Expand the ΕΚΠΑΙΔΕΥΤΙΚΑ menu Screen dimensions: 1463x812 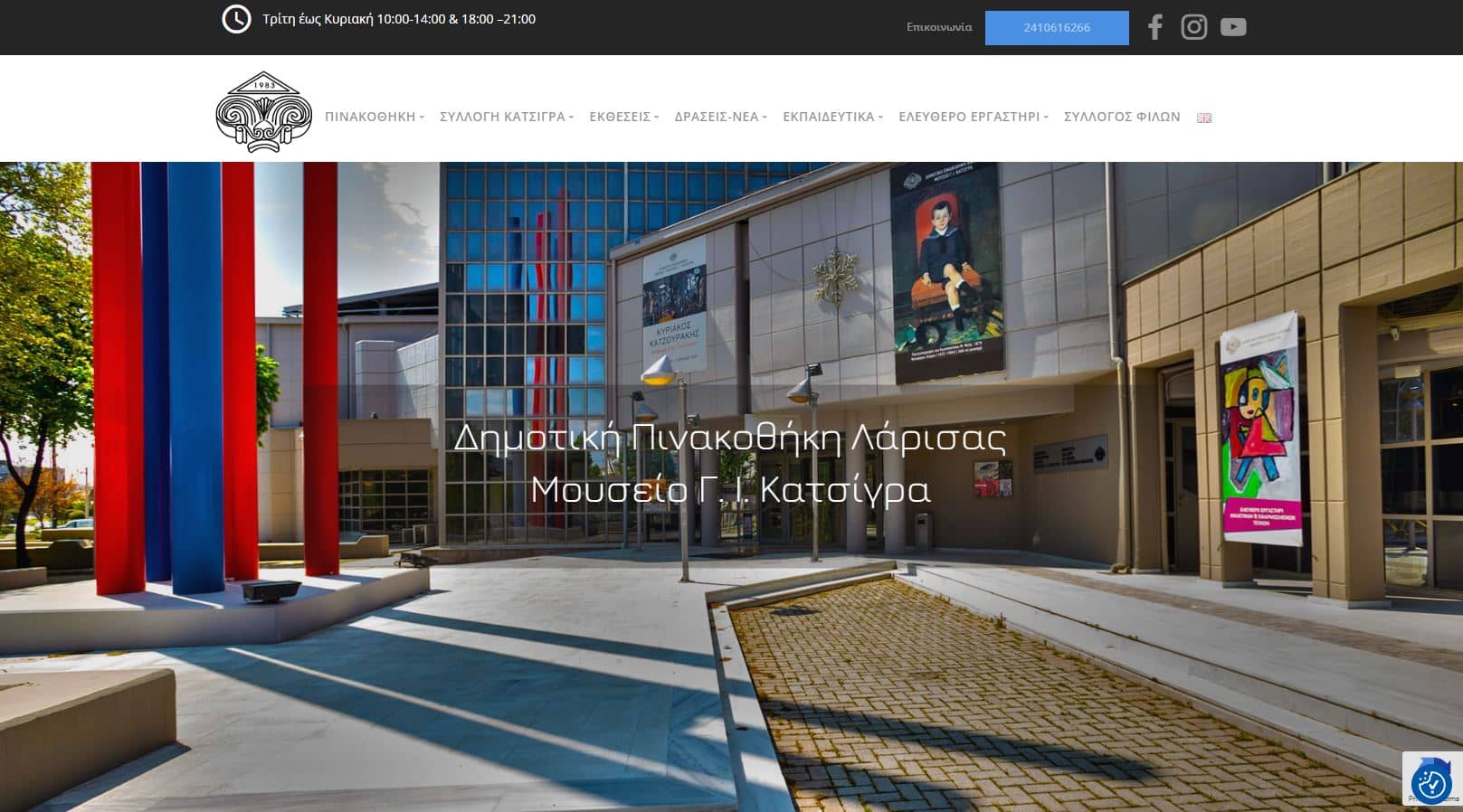pyautogui.click(x=832, y=117)
